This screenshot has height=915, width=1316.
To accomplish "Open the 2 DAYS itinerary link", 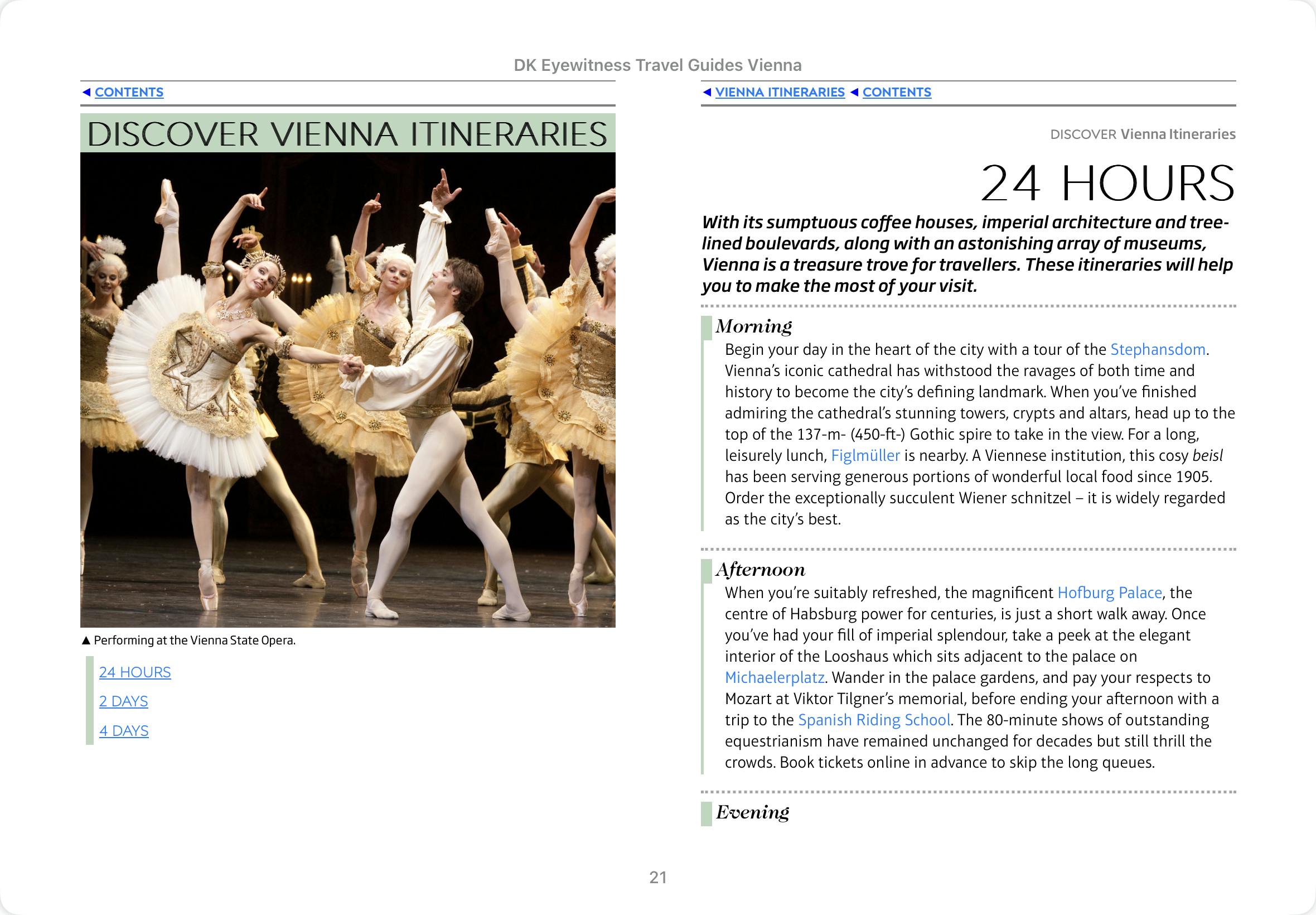I will (x=123, y=701).
